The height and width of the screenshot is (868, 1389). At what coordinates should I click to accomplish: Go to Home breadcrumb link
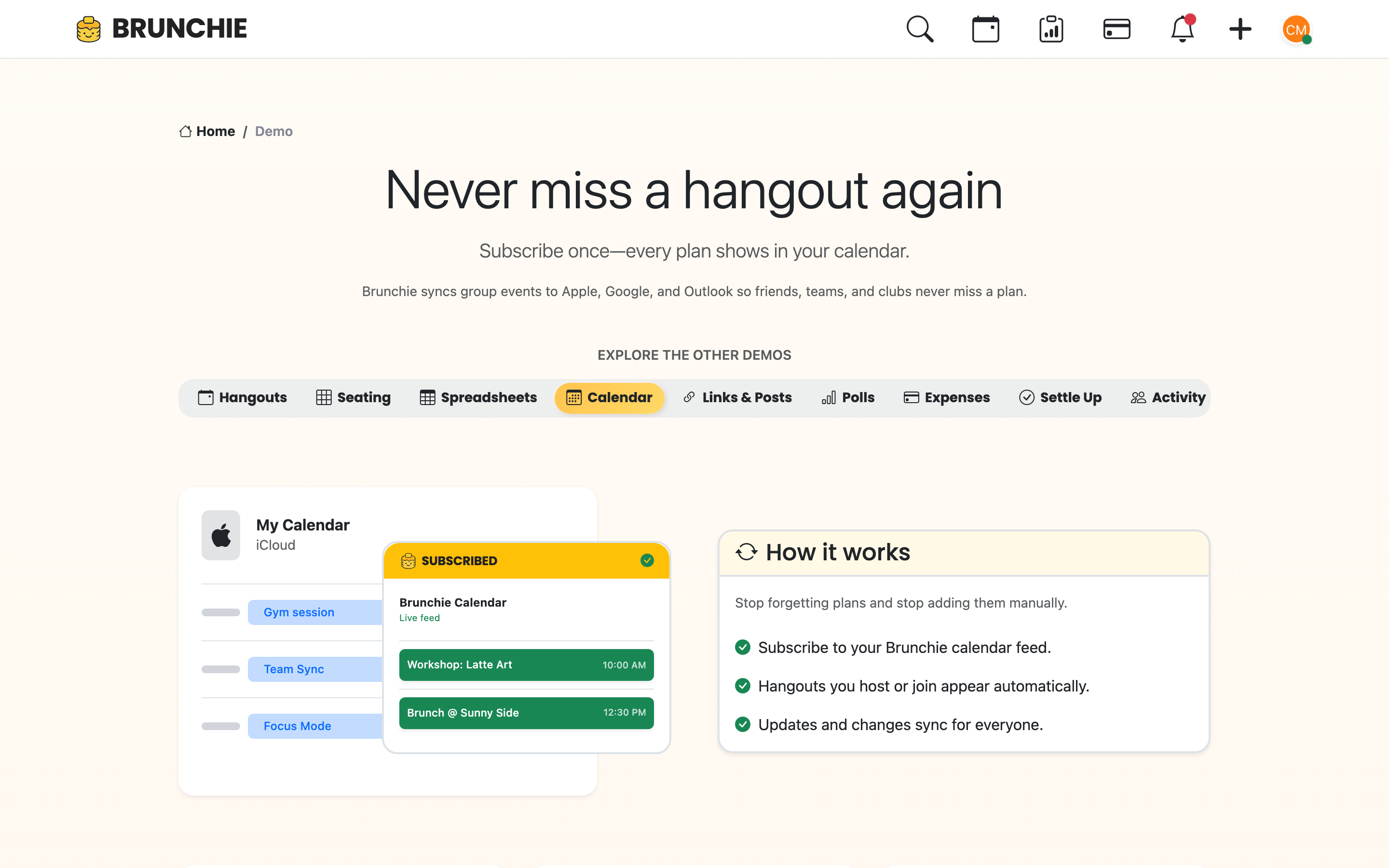coord(215,132)
